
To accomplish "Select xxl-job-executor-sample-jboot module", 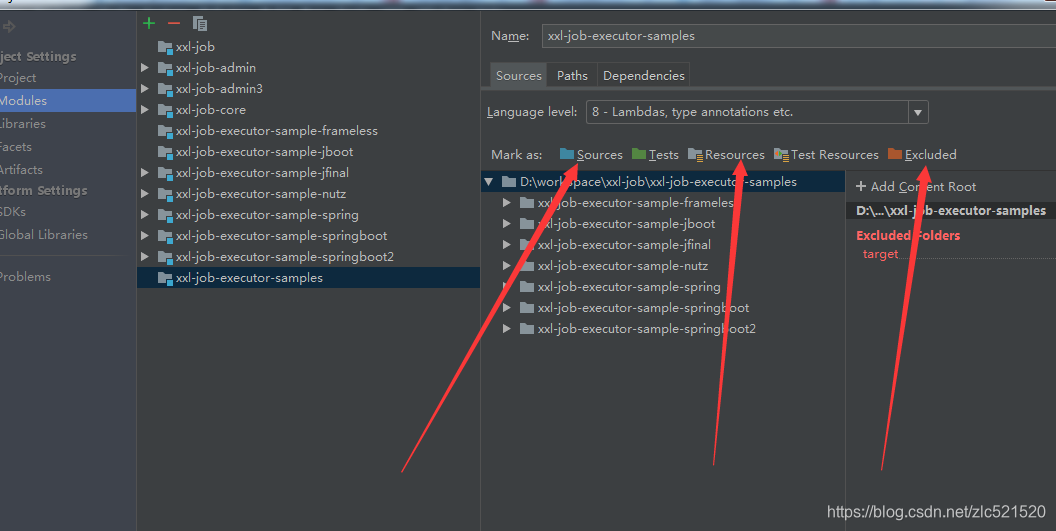I will [264, 152].
